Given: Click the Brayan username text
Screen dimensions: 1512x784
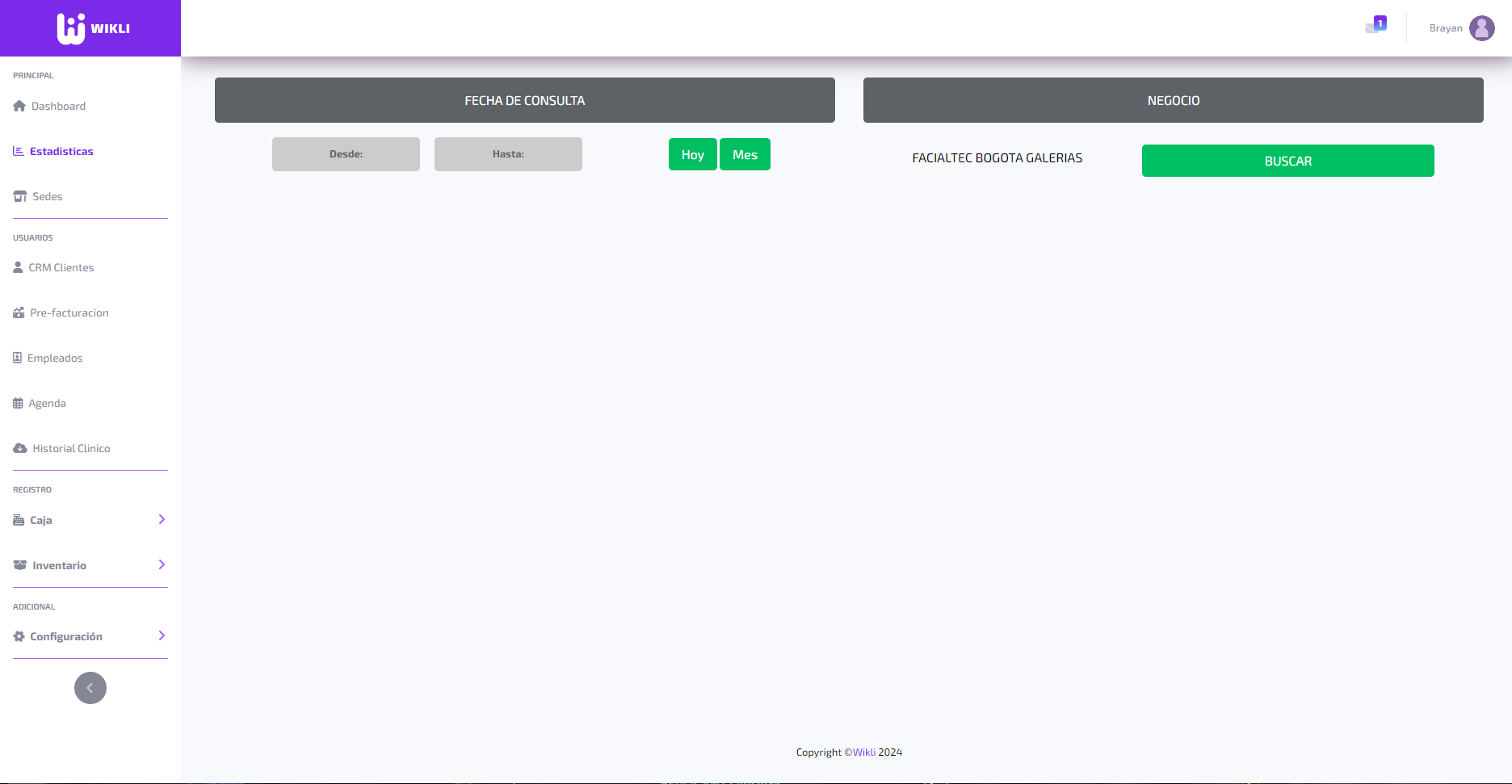Looking at the screenshot, I should (x=1446, y=28).
